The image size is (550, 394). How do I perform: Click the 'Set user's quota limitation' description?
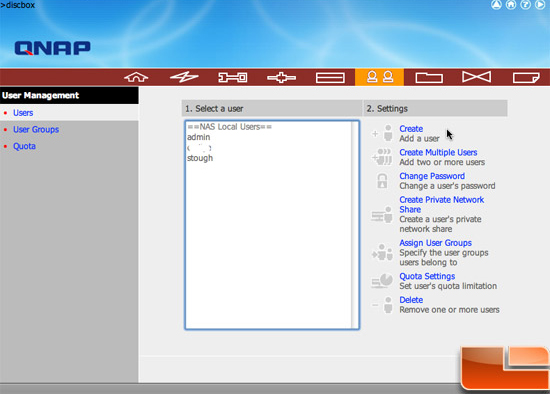click(448, 286)
